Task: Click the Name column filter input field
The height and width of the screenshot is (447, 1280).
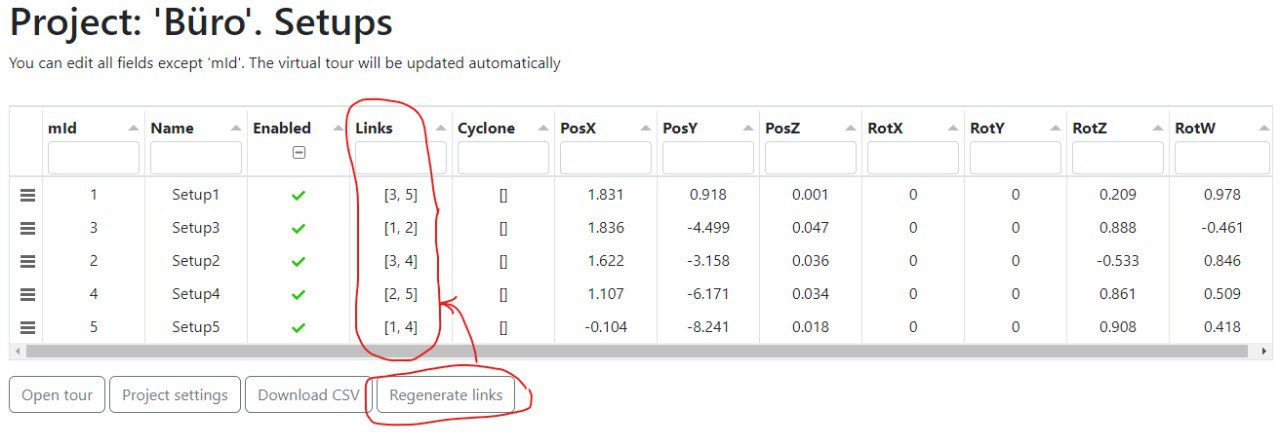Action: [x=196, y=158]
